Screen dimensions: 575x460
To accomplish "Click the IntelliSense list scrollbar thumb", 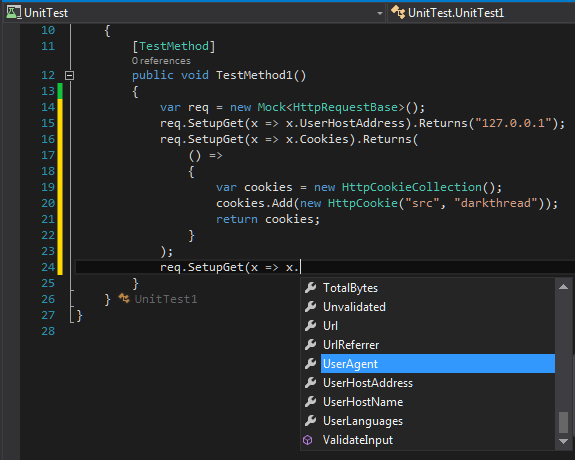I will click(x=564, y=423).
